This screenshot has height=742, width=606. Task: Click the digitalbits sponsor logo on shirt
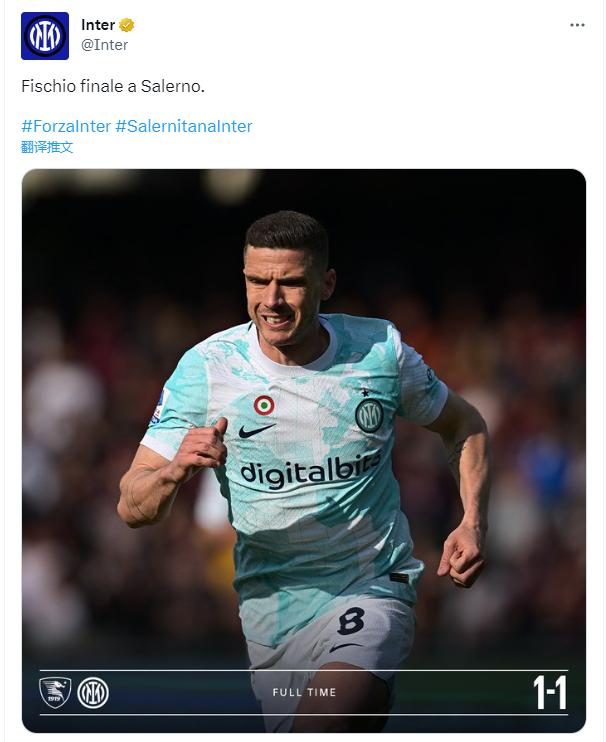click(x=310, y=469)
